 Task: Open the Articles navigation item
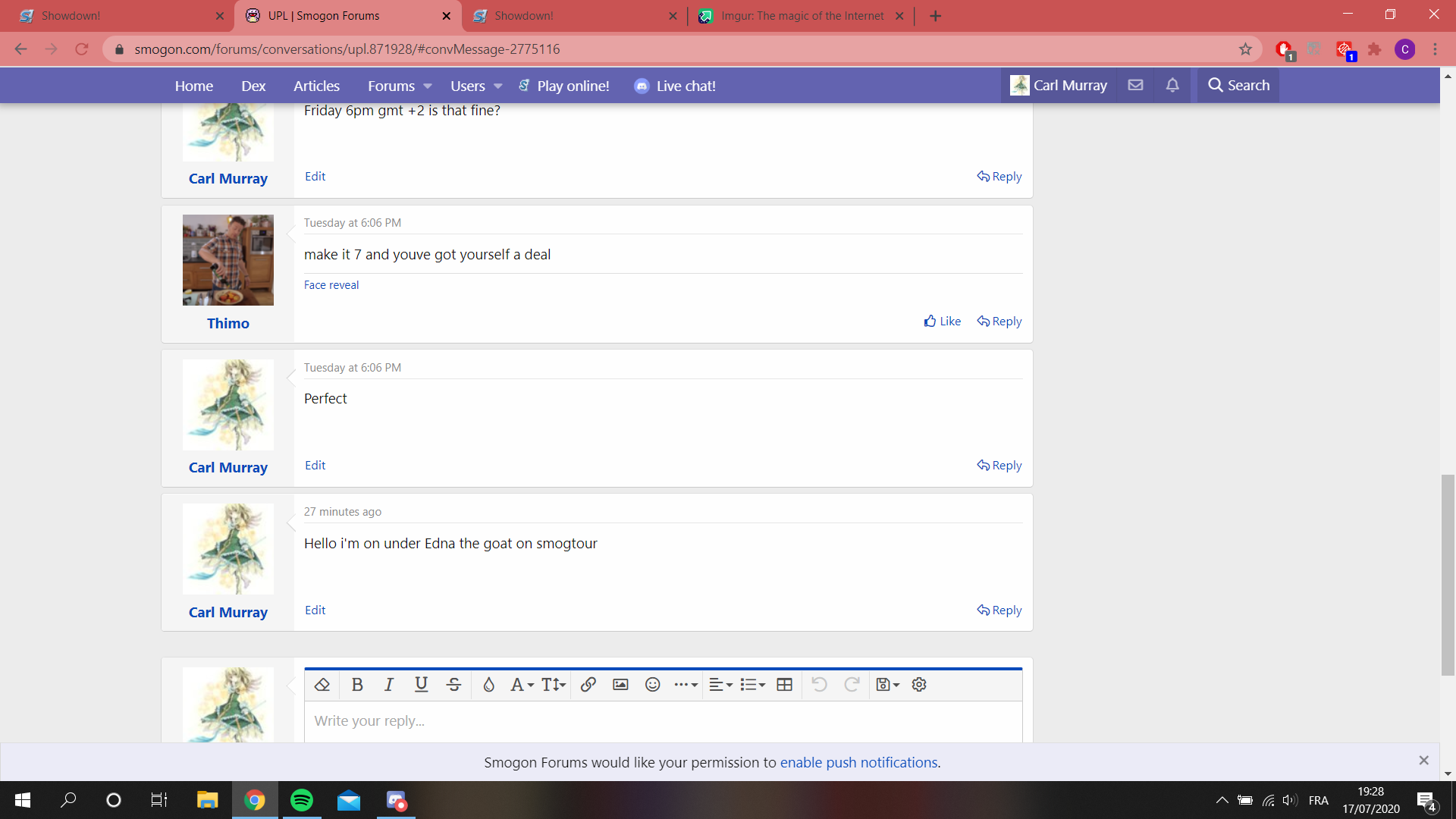point(316,86)
